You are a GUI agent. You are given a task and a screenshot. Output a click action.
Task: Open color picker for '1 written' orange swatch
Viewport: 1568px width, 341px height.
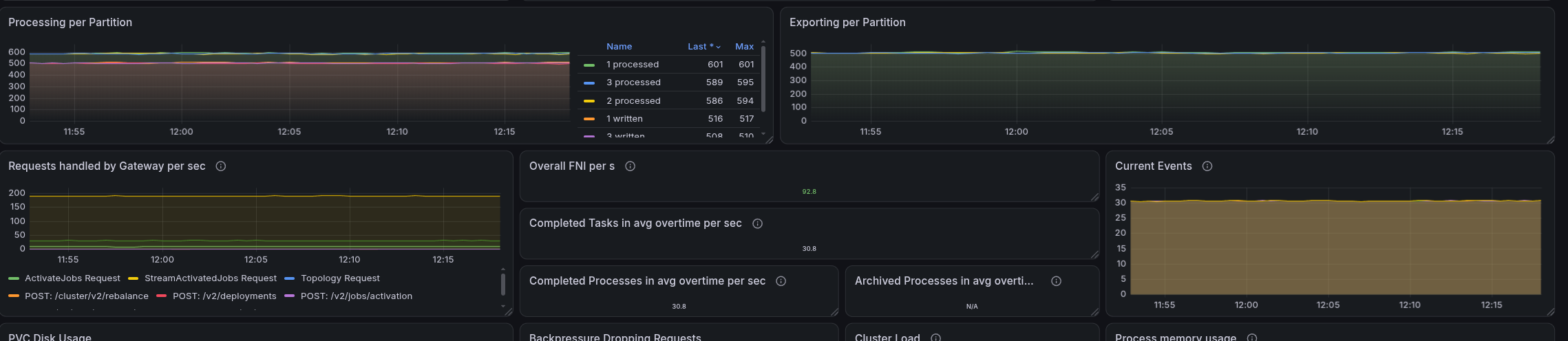589,119
